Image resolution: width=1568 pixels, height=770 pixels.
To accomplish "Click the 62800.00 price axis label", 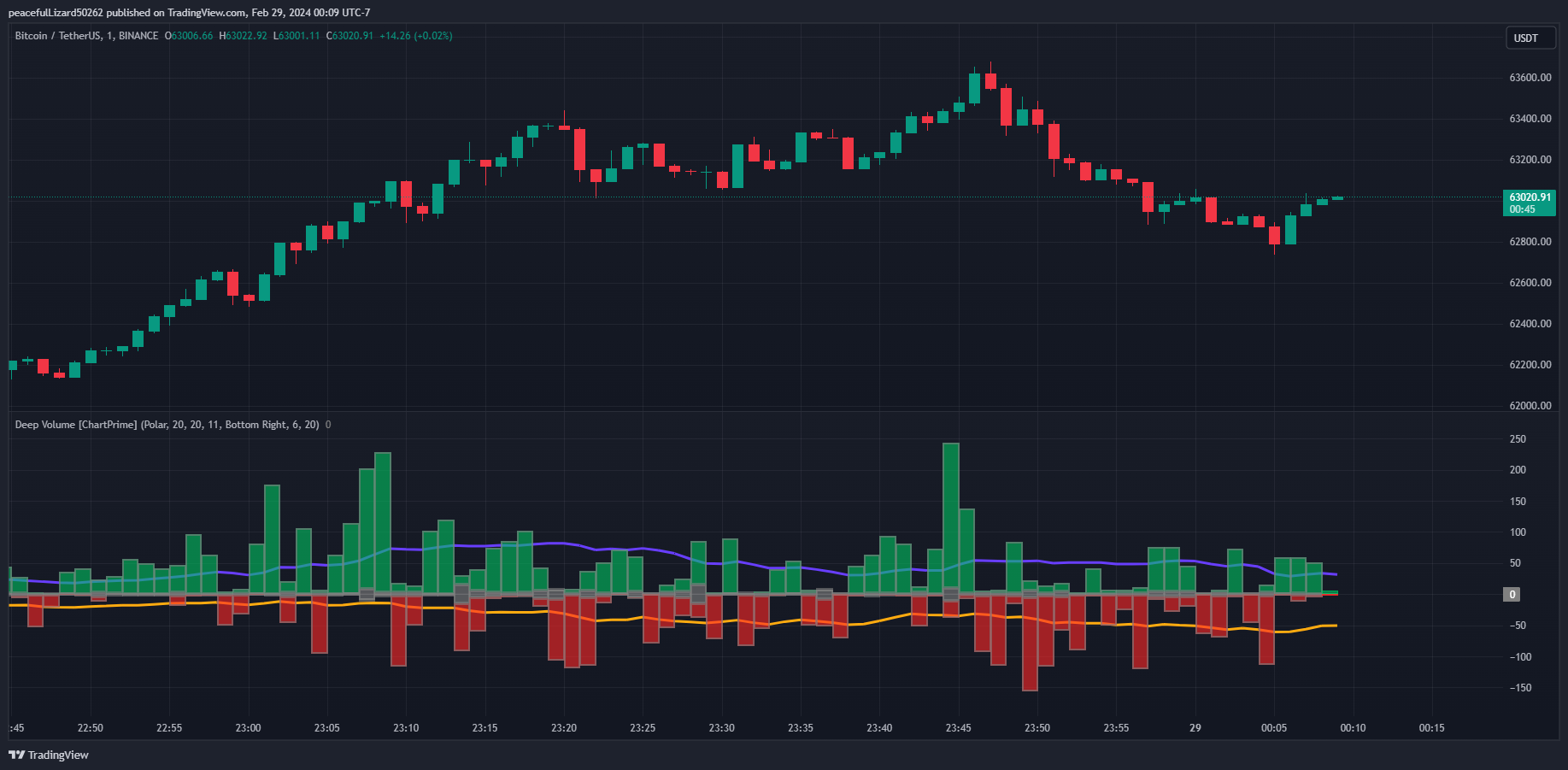I will [x=1530, y=242].
